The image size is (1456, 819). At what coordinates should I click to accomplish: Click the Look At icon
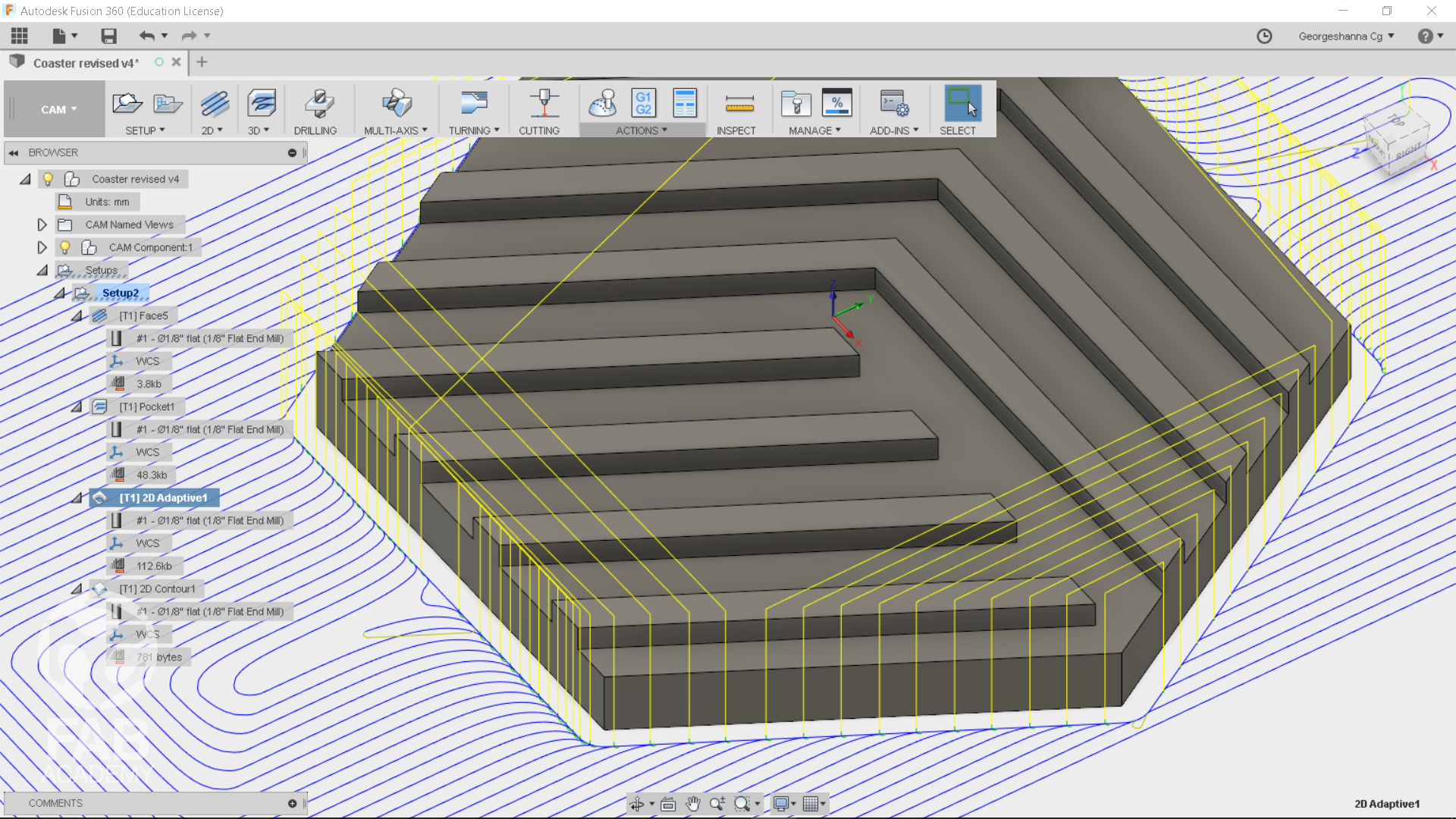668,804
